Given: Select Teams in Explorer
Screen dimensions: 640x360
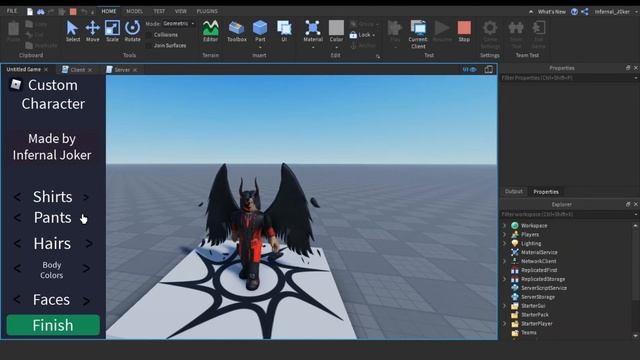Looking at the screenshot, I should [529, 333].
